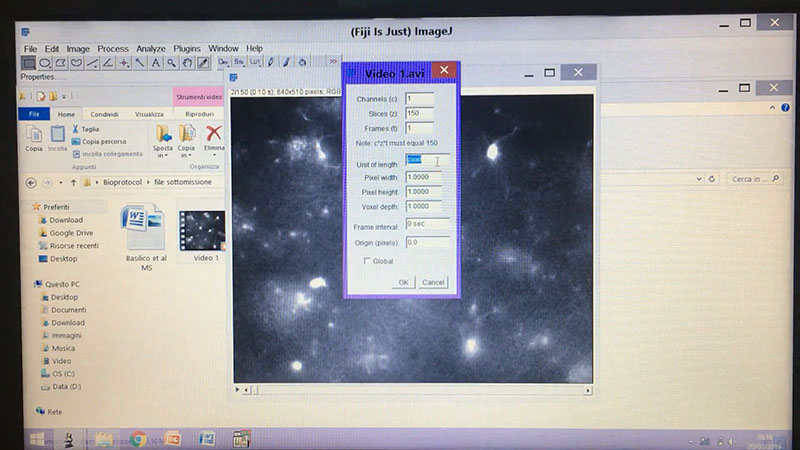Select the Pencil tool in ImageJ toolbar

(271, 62)
